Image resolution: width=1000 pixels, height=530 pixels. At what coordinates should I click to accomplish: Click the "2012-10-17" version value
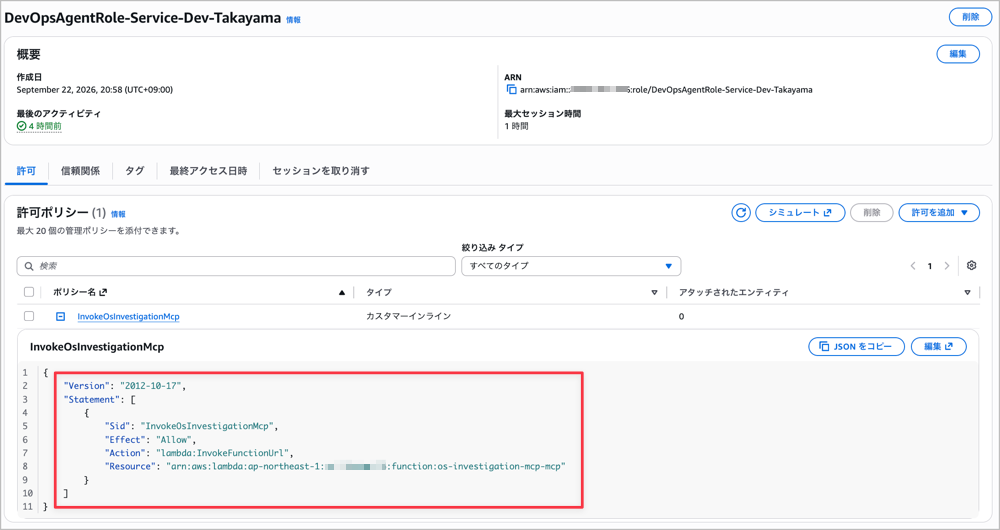point(152,386)
